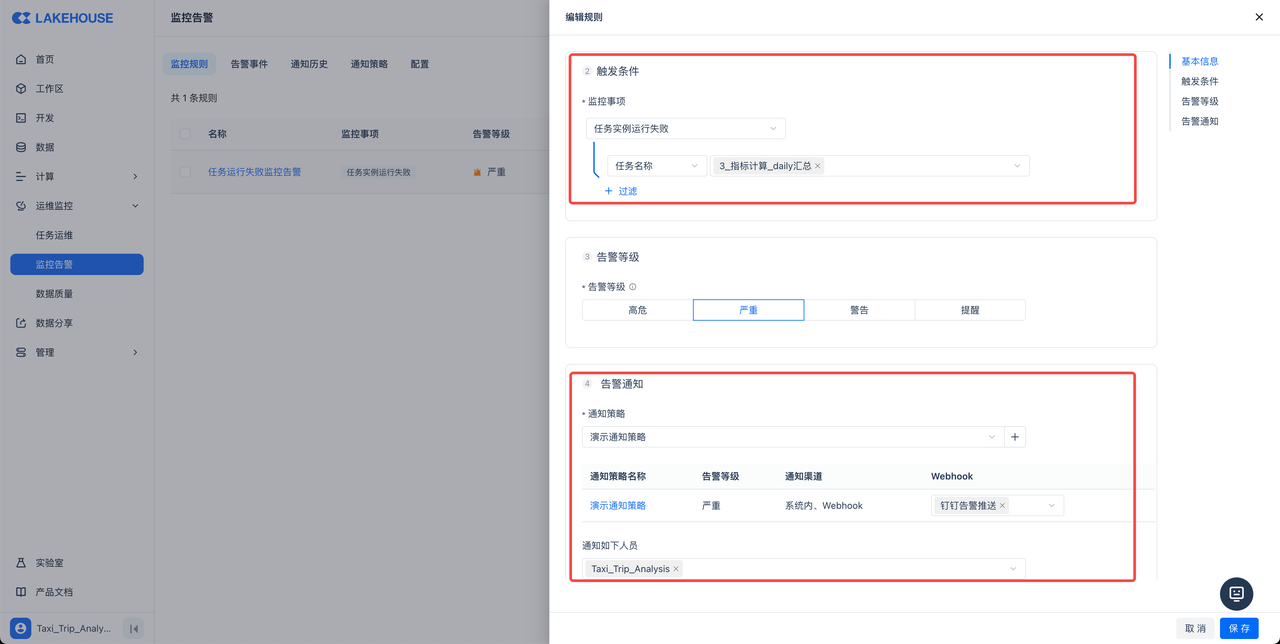
Task: Open the 任务名称 filter field dropdown
Action: click(x=656, y=166)
